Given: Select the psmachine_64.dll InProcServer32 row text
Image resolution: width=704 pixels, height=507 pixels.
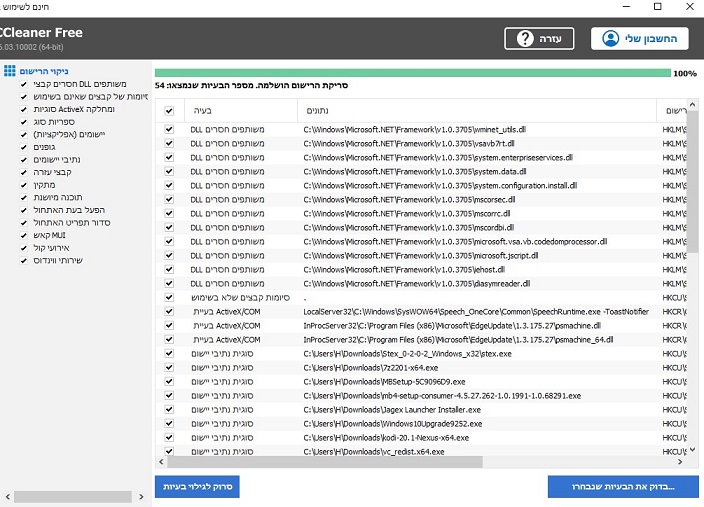Looking at the screenshot, I should (x=458, y=339).
